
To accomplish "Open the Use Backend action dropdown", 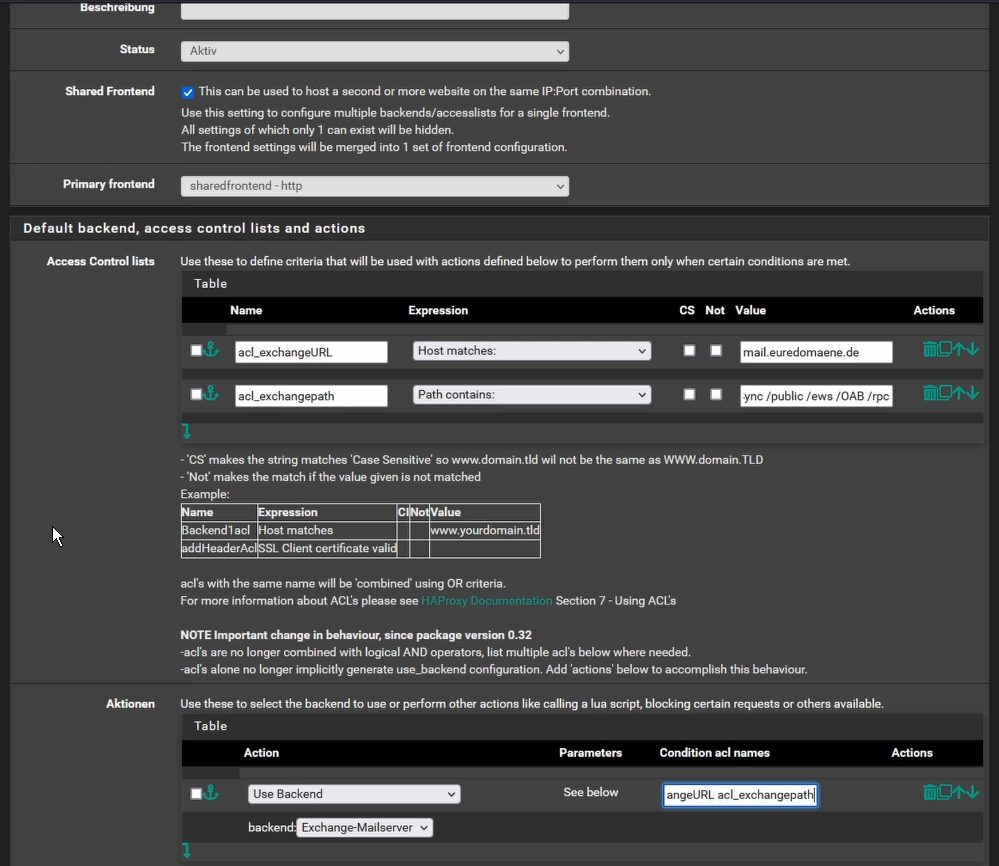I will point(354,794).
